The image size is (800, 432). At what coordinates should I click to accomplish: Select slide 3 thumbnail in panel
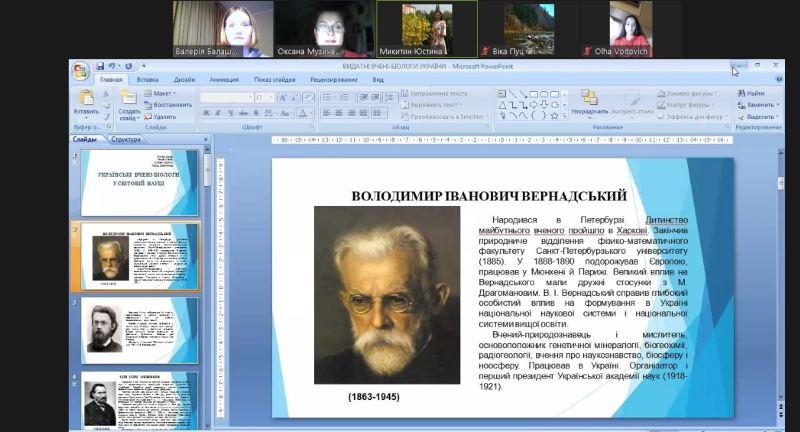click(x=139, y=329)
